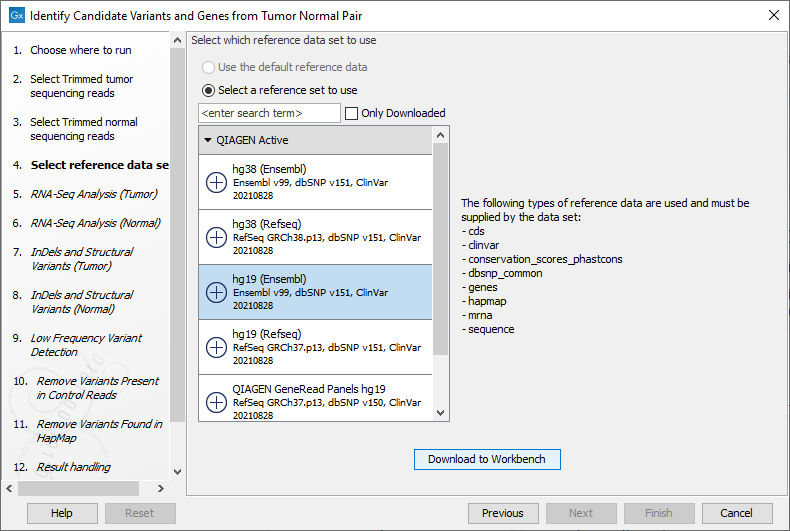790x531 pixels.
Task: Click the plus icon for hg38 (Refseq)
Action: pyautogui.click(x=217, y=237)
